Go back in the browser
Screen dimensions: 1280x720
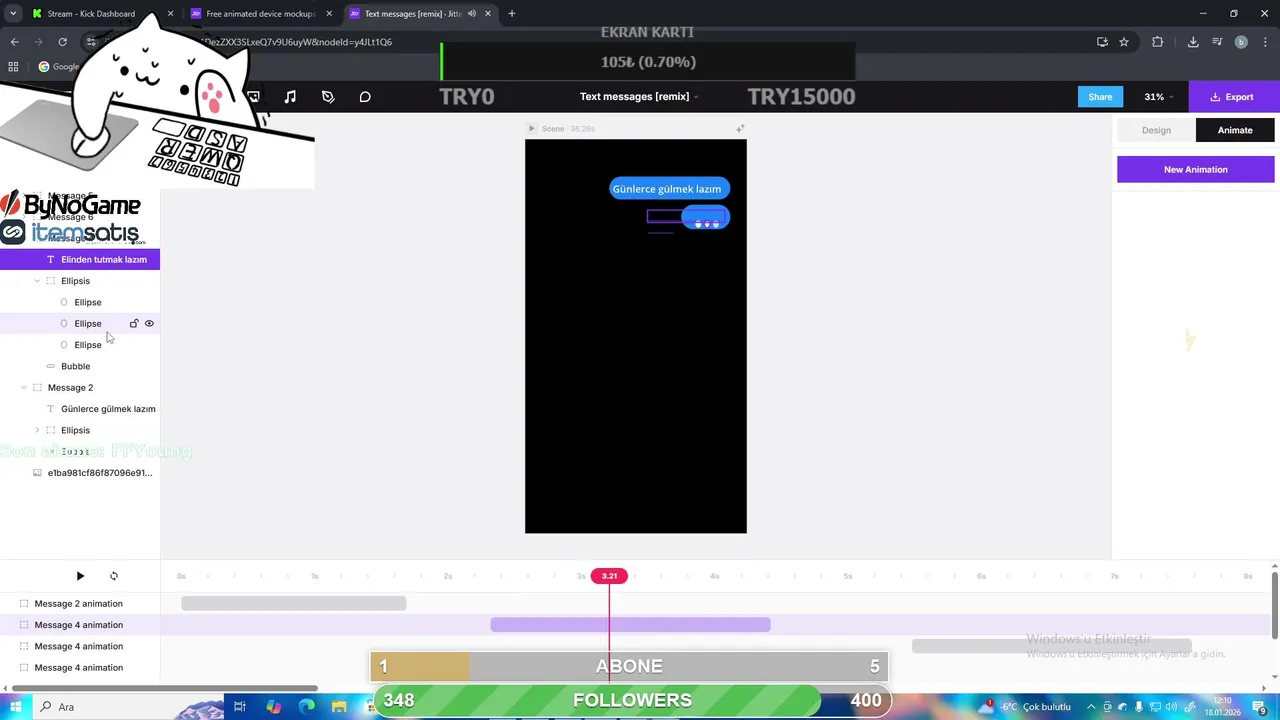tap(14, 42)
